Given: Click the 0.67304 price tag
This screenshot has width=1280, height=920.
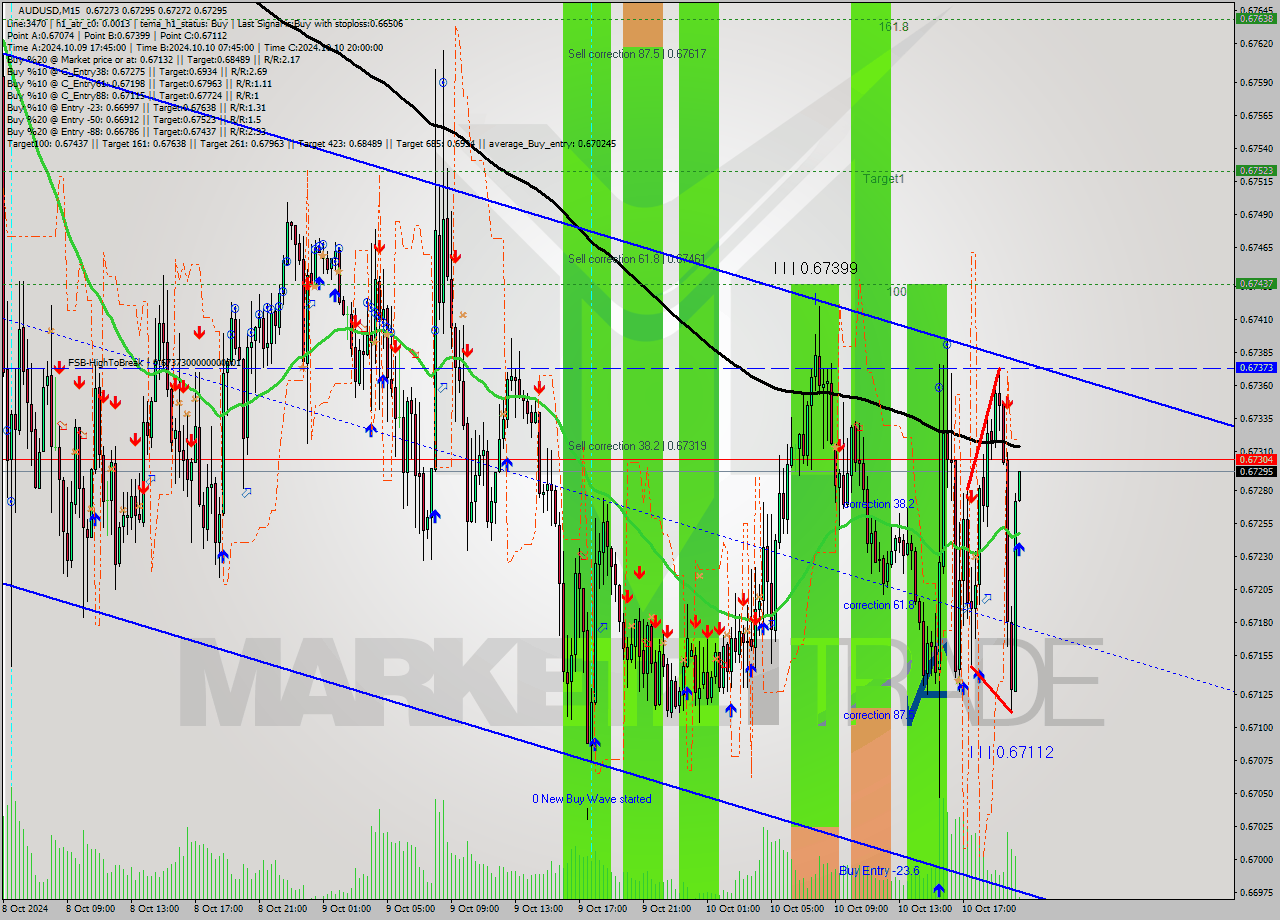Looking at the screenshot, I should pos(1255,460).
